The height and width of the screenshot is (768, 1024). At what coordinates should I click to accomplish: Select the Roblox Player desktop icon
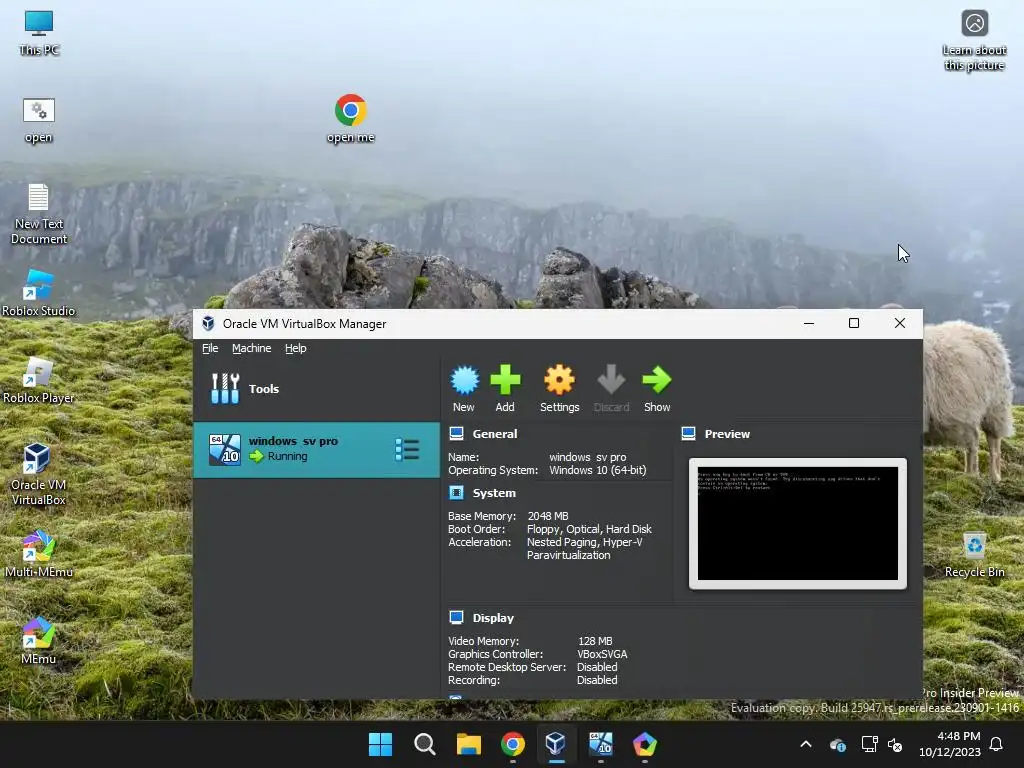[39, 381]
